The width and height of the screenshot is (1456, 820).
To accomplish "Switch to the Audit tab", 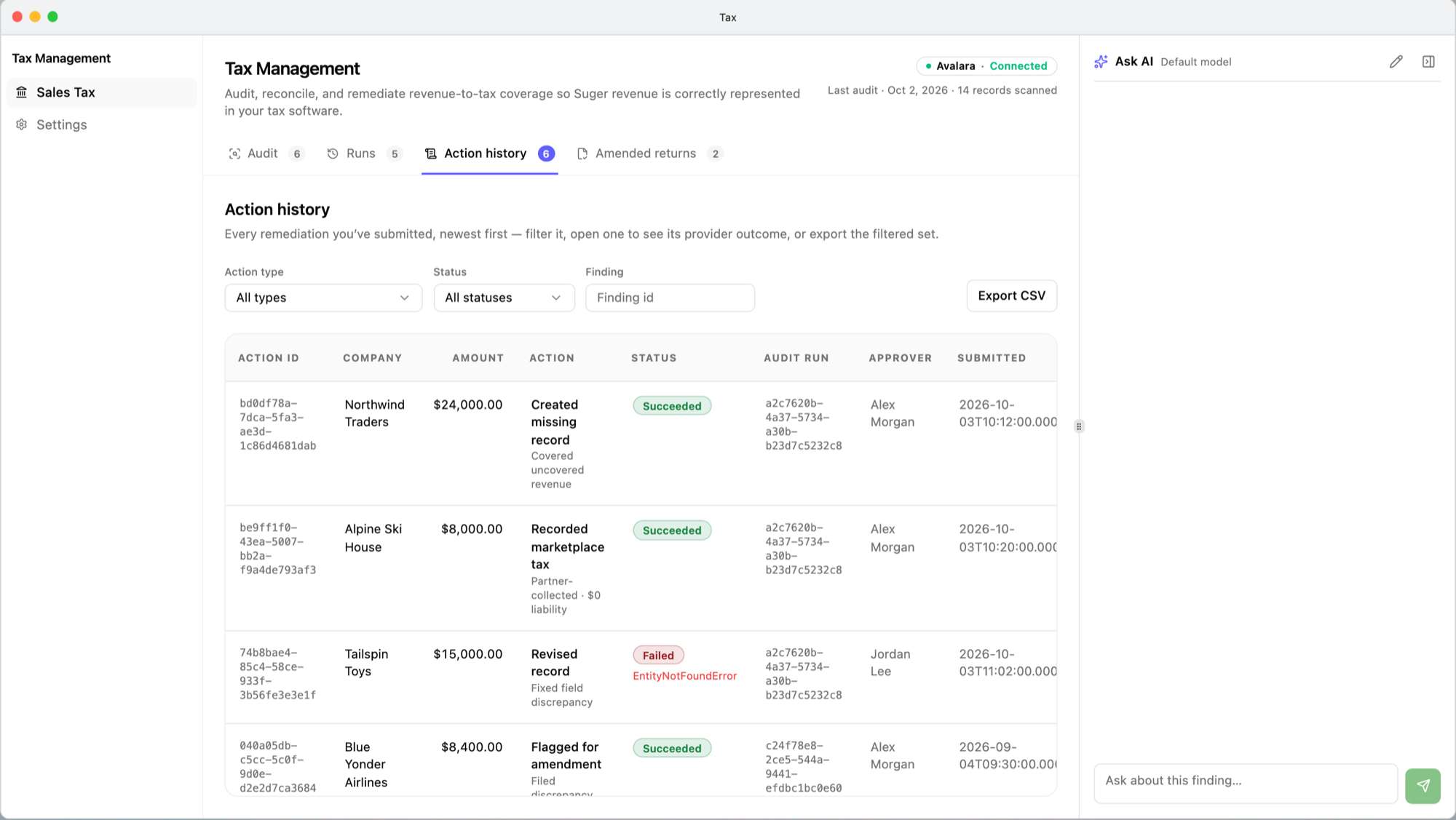I will 266,154.
